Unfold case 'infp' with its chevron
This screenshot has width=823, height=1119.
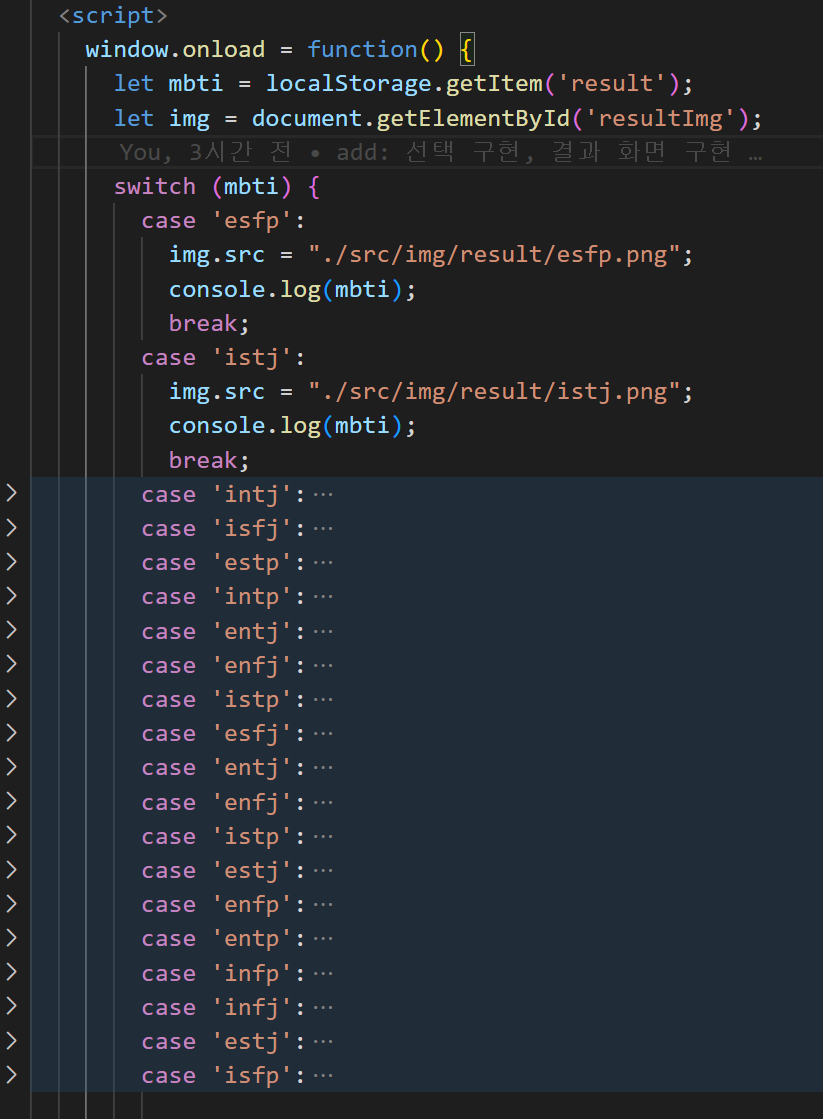(11, 972)
